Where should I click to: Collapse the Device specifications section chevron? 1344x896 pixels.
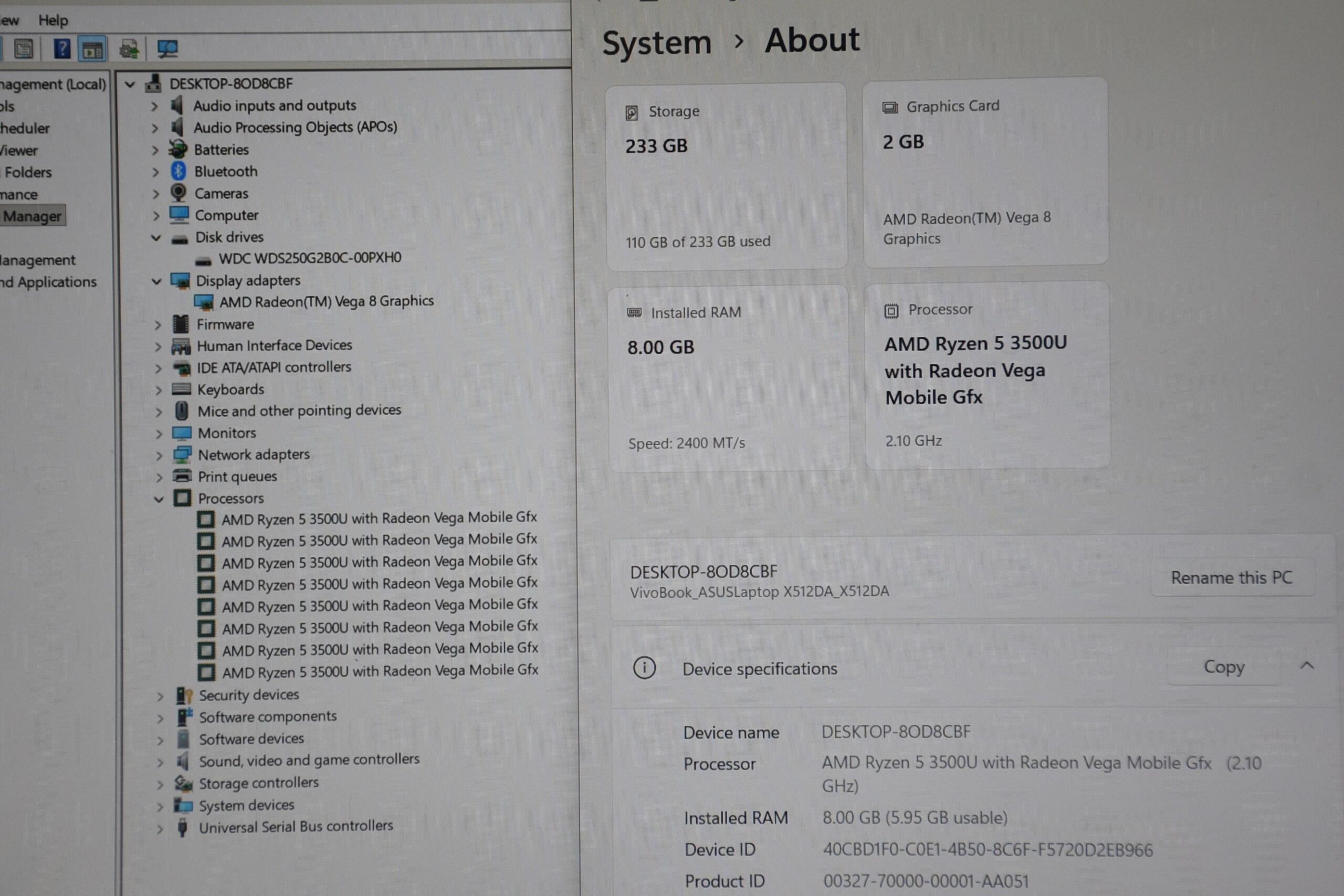1307,666
